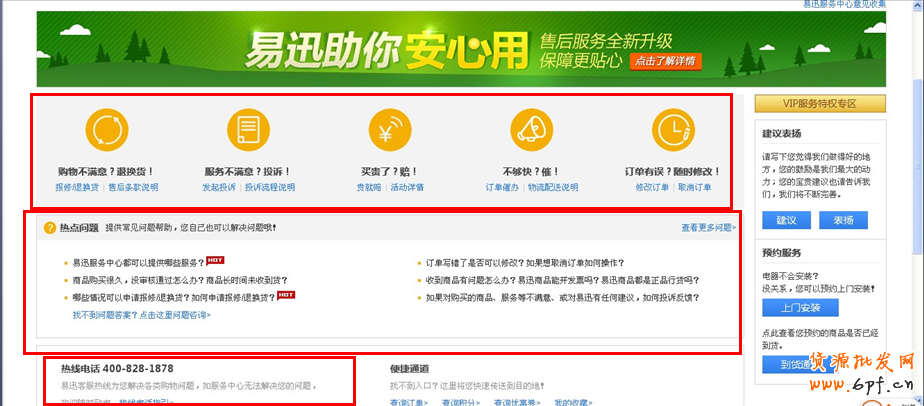This screenshot has width=924, height=406.
Task: Click the 修改订单 link
Action: click(x=652, y=187)
